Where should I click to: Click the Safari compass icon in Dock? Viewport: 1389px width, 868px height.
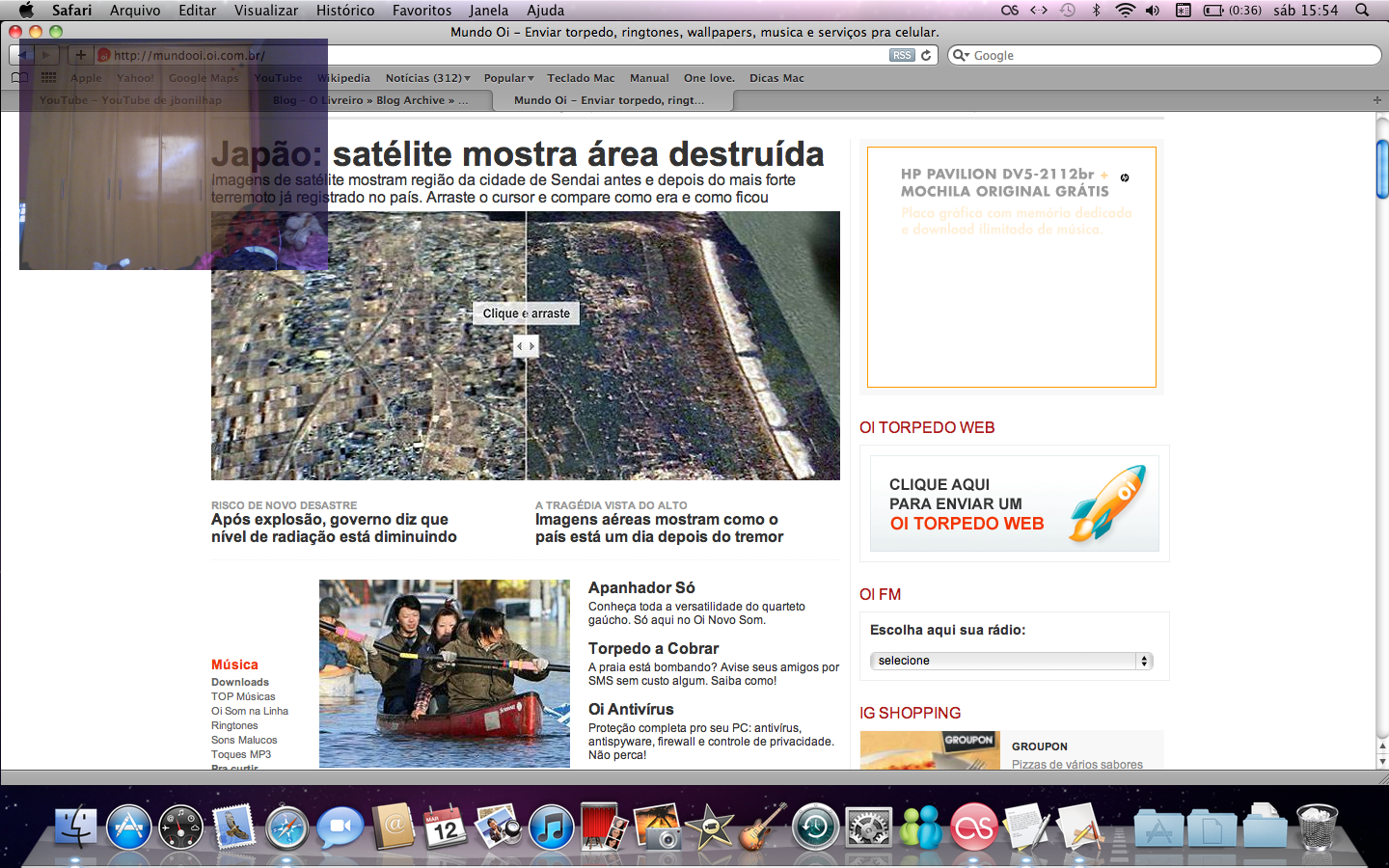286,827
